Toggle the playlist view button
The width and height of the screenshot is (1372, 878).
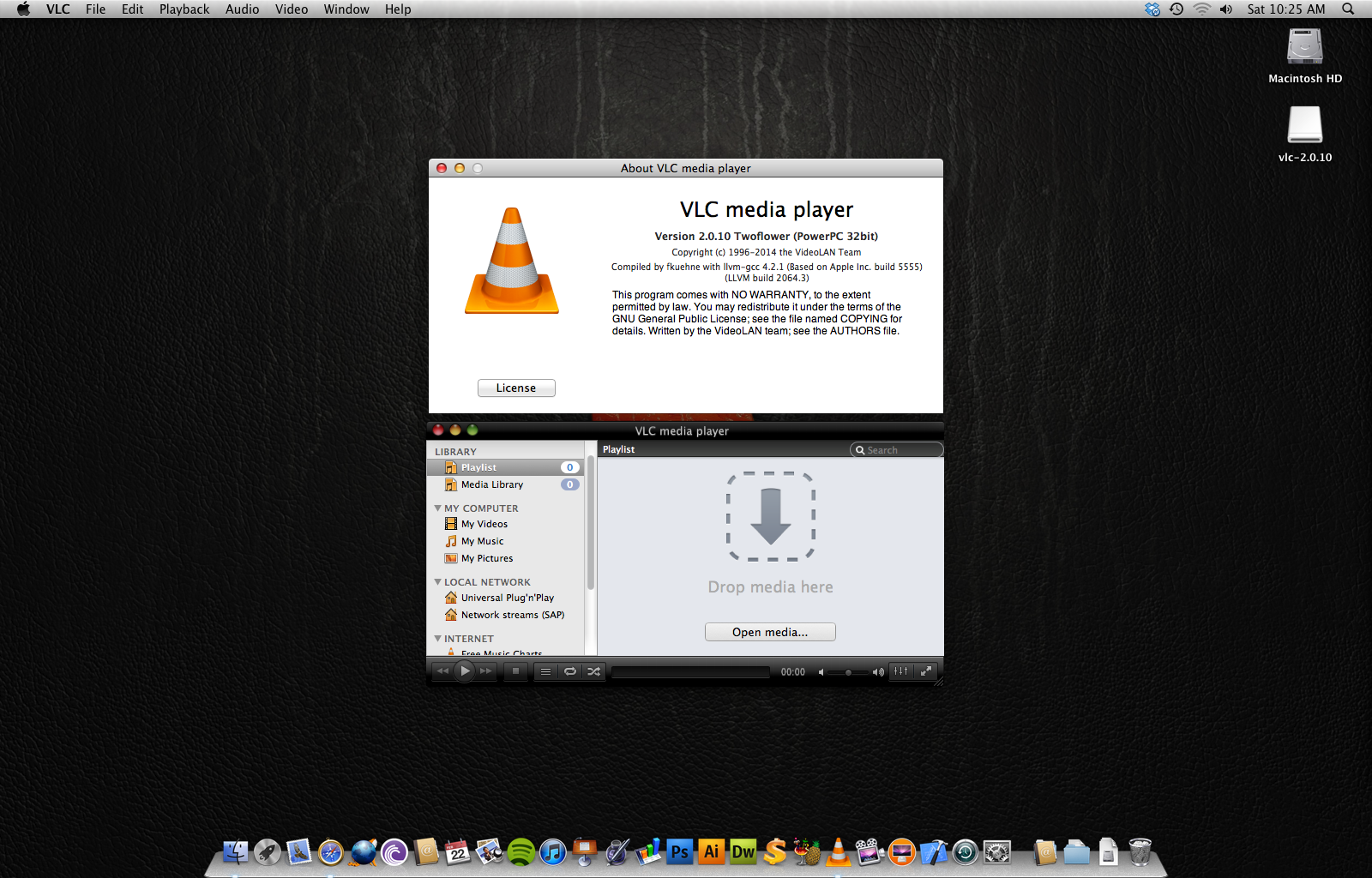[545, 671]
